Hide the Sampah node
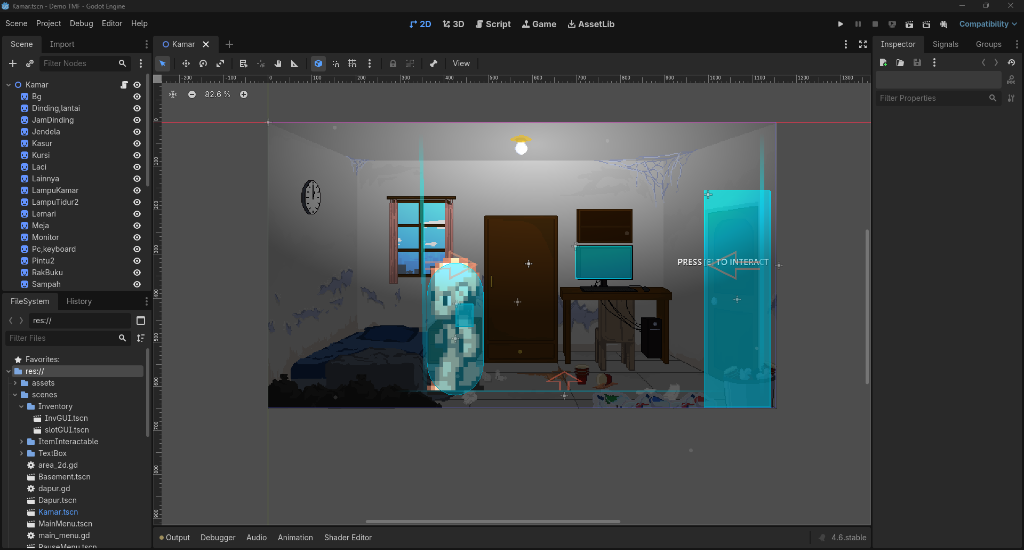The height and width of the screenshot is (550, 1024). [137, 284]
